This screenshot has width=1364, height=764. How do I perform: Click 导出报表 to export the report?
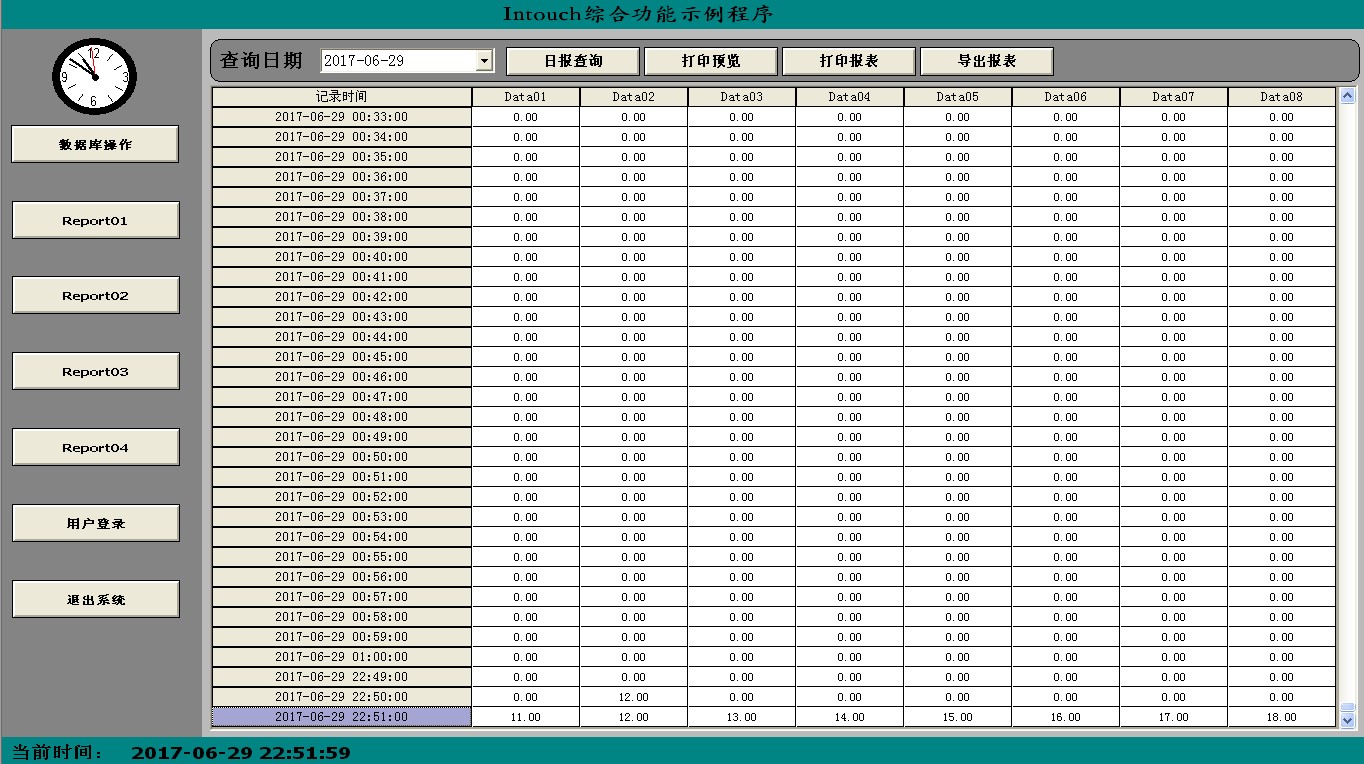(x=987, y=60)
